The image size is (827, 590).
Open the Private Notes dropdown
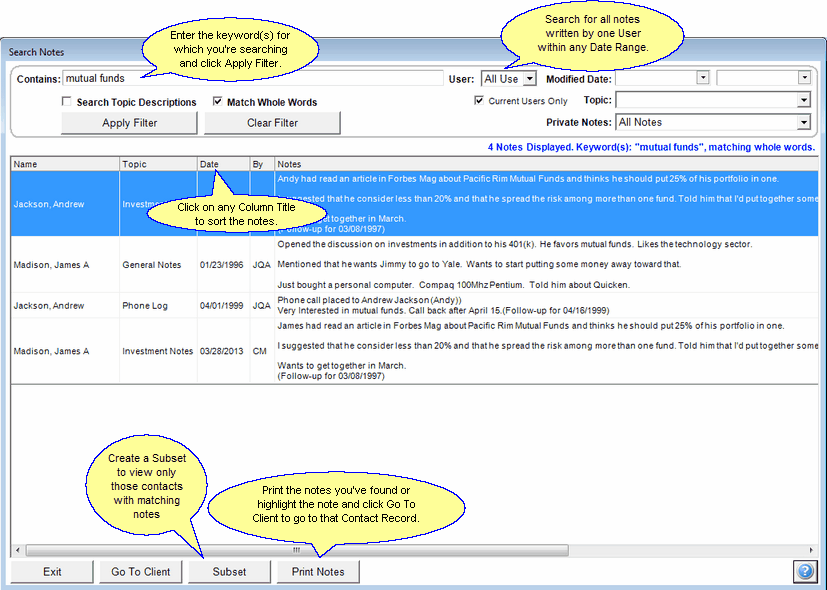pos(803,122)
